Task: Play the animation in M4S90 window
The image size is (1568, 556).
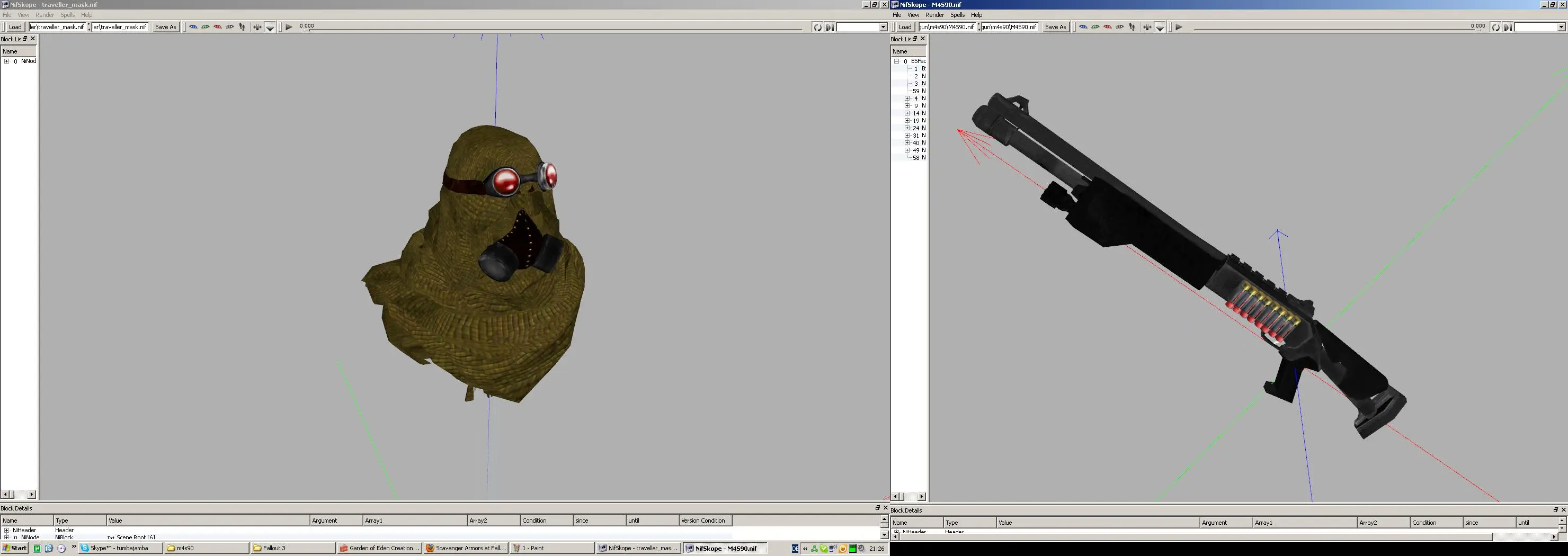Action: pyautogui.click(x=1179, y=27)
